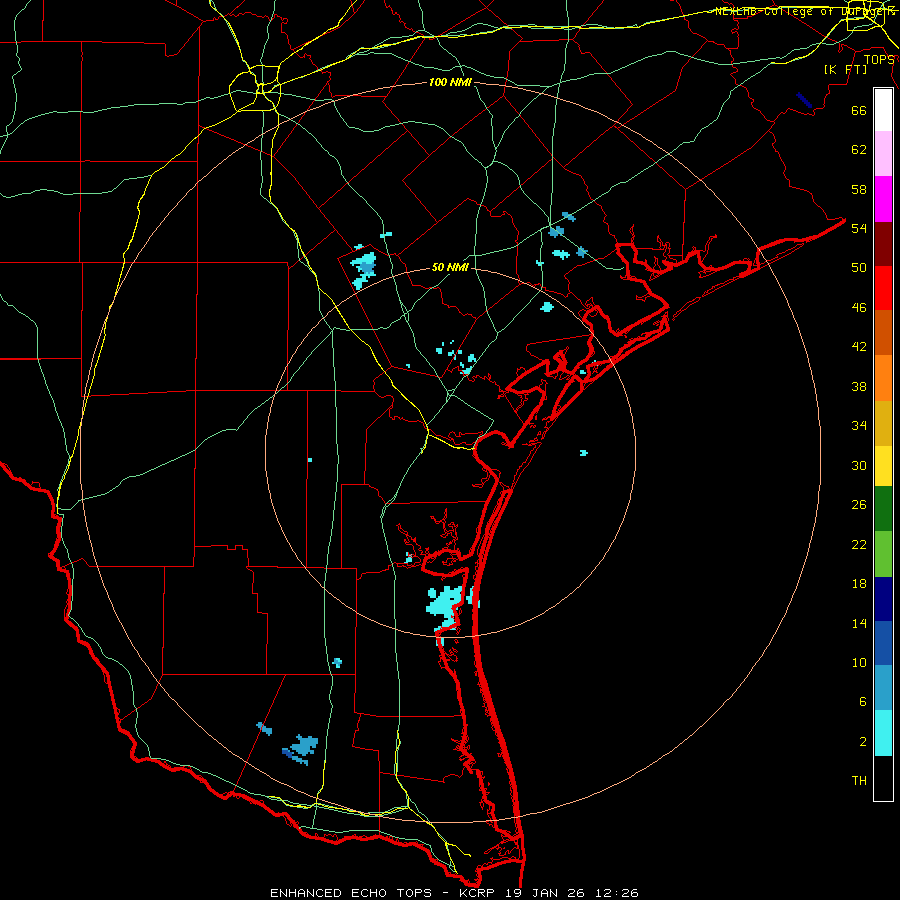Click the '6' legend value
Screen dimensions: 900x900
[x=863, y=701]
